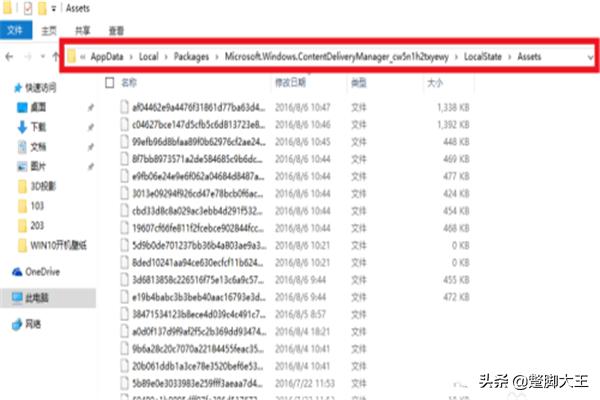Image resolution: width=600 pixels, height=400 pixels.
Task: Sort by the 名称 column header
Action: coord(129,83)
